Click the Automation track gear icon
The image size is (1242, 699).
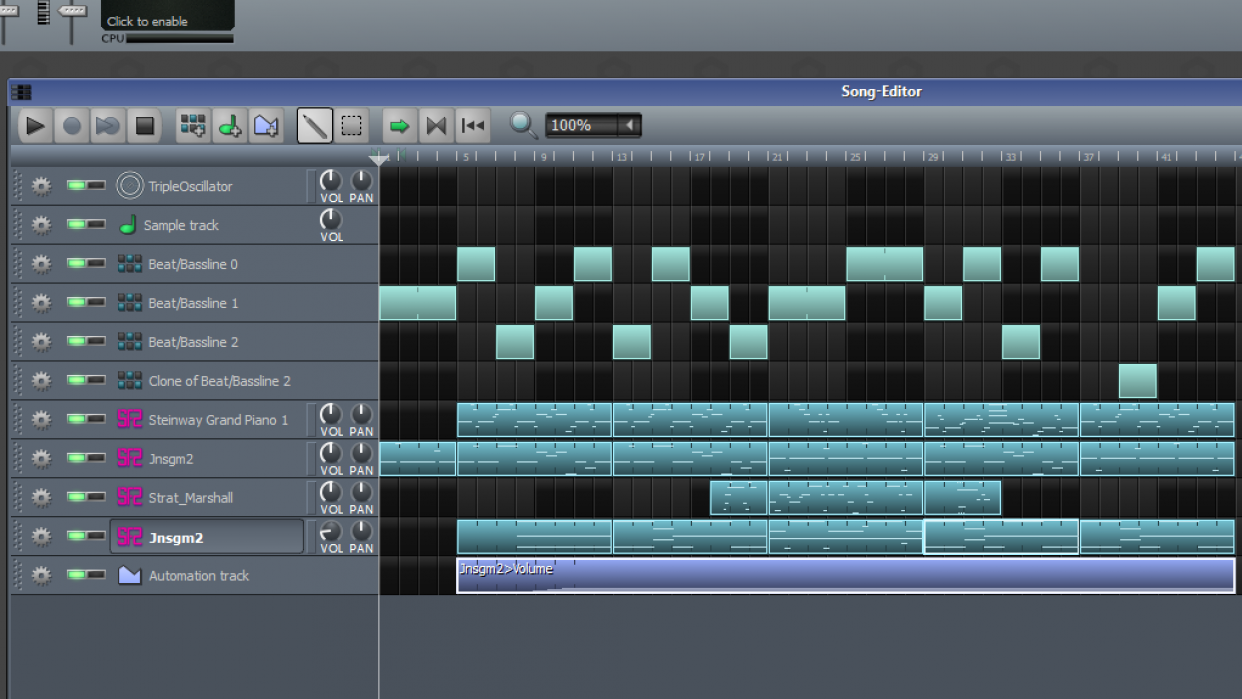click(41, 575)
